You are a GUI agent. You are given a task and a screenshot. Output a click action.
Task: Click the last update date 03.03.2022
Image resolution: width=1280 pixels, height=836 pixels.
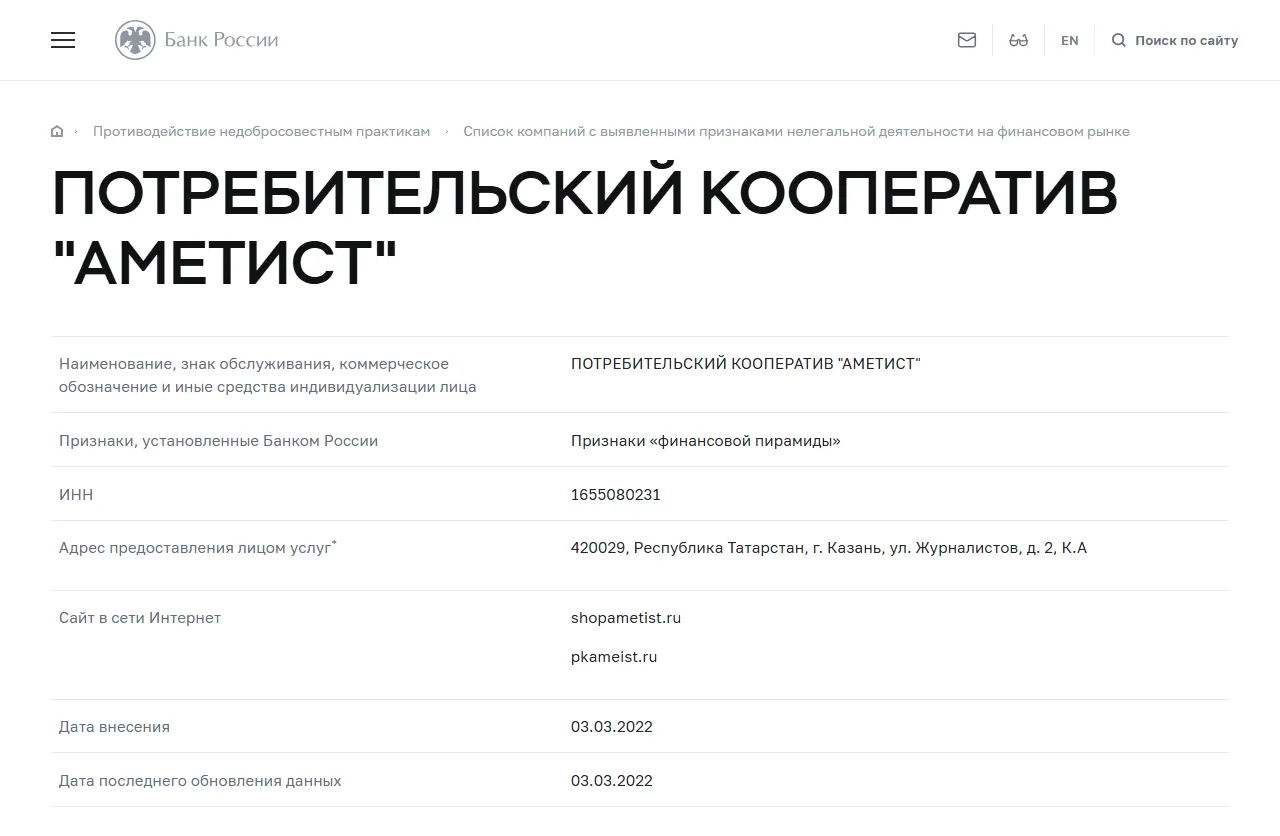tap(612, 781)
